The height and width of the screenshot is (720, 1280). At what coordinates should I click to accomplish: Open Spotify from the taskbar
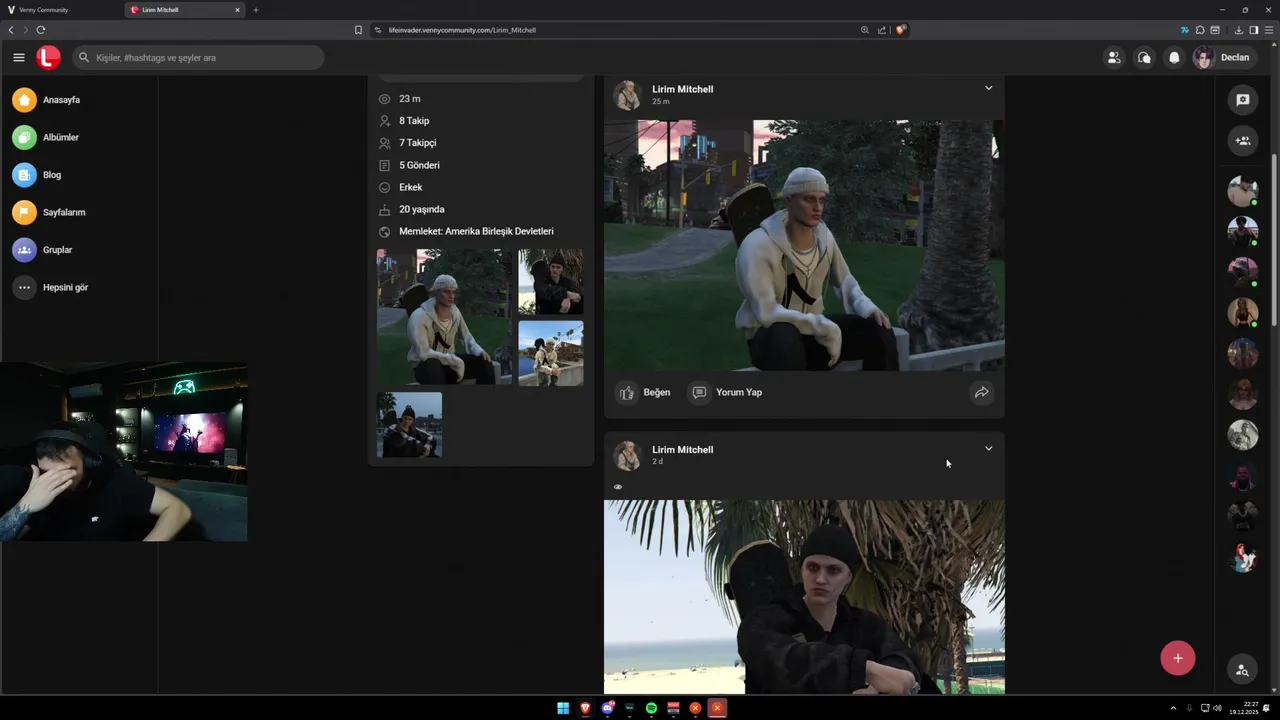pyautogui.click(x=651, y=708)
